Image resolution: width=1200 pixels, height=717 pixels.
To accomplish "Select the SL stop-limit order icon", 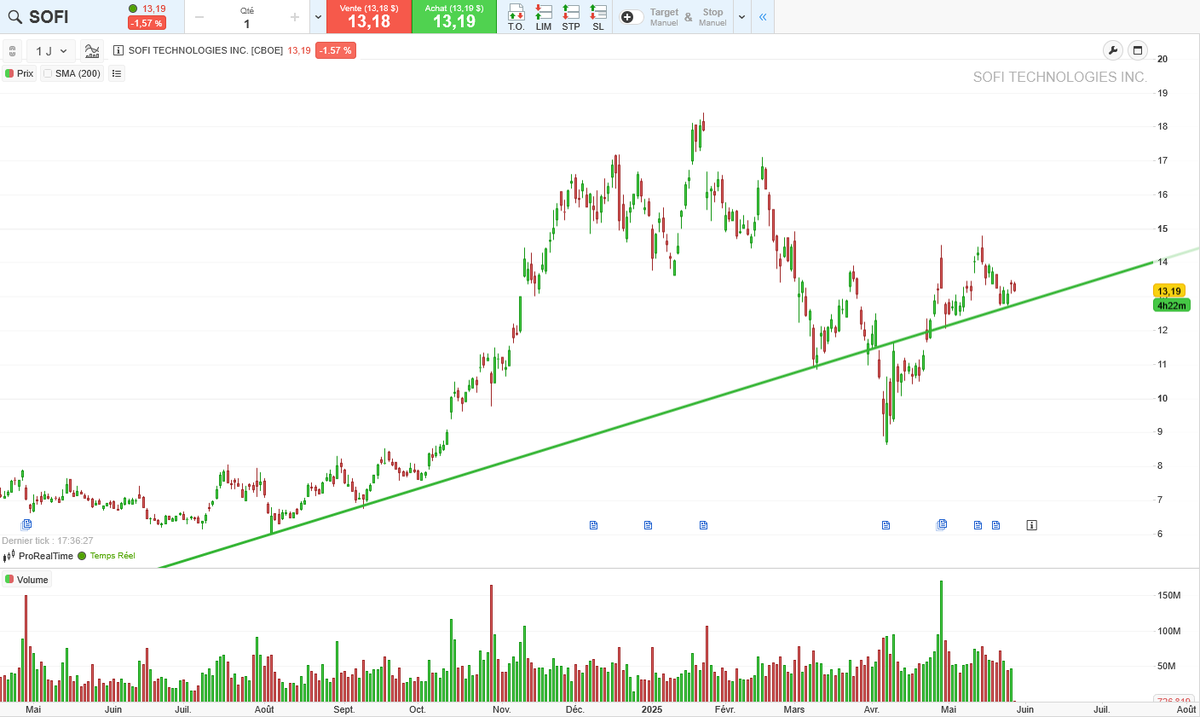I will coord(598,17).
